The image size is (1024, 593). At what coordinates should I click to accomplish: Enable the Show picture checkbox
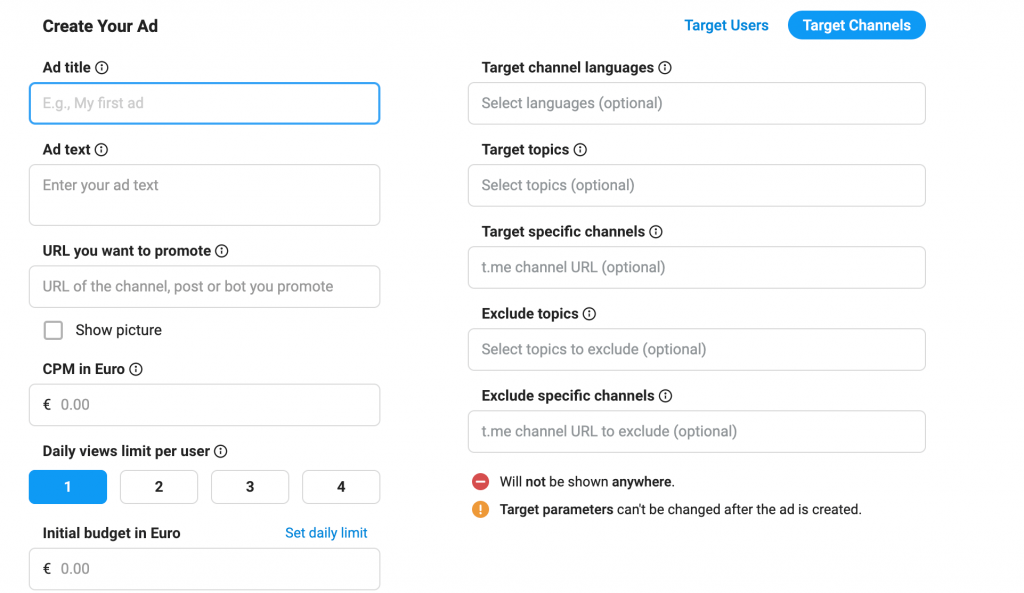(x=54, y=330)
